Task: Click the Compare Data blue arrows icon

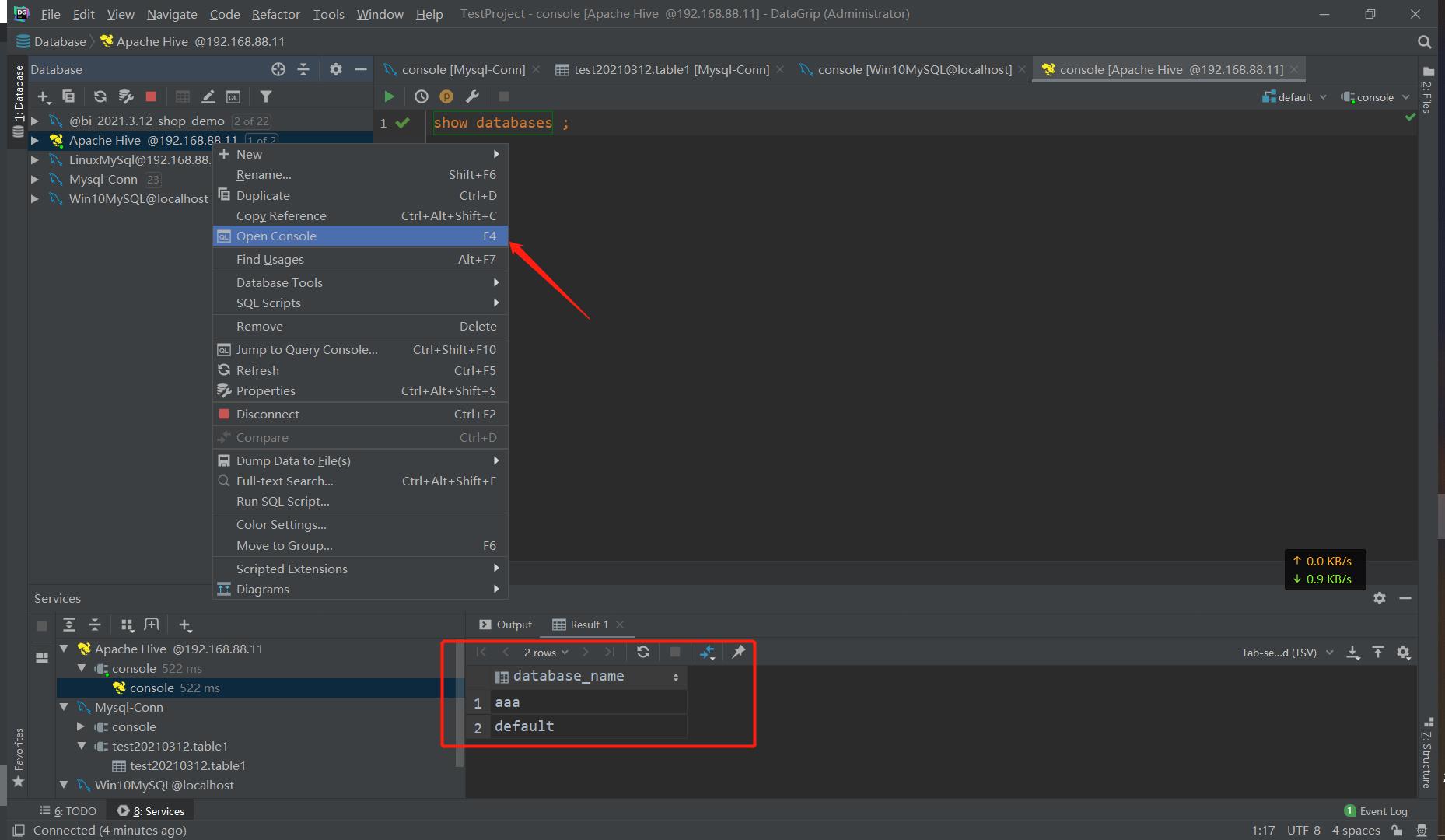Action: [x=707, y=652]
